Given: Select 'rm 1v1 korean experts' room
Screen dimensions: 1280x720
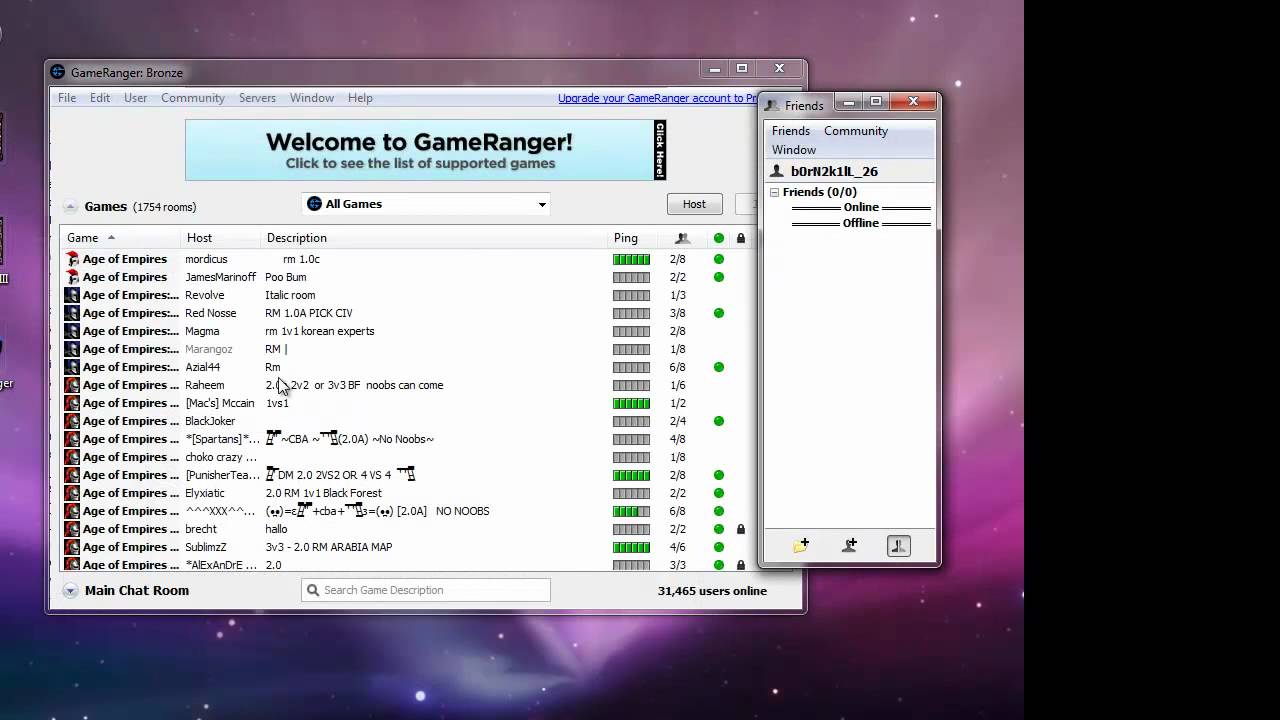Looking at the screenshot, I should (x=320, y=331).
